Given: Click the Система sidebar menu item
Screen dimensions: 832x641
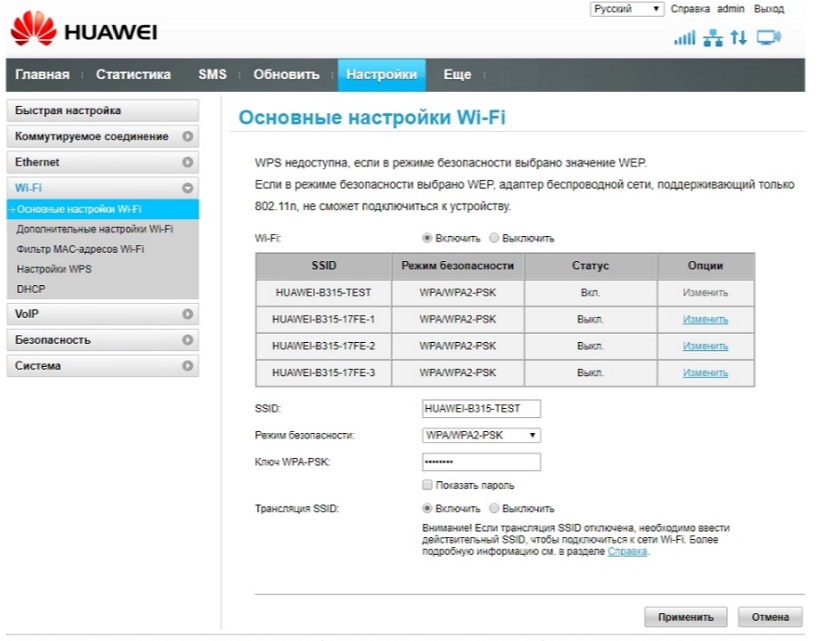Looking at the screenshot, I should coord(102,366).
